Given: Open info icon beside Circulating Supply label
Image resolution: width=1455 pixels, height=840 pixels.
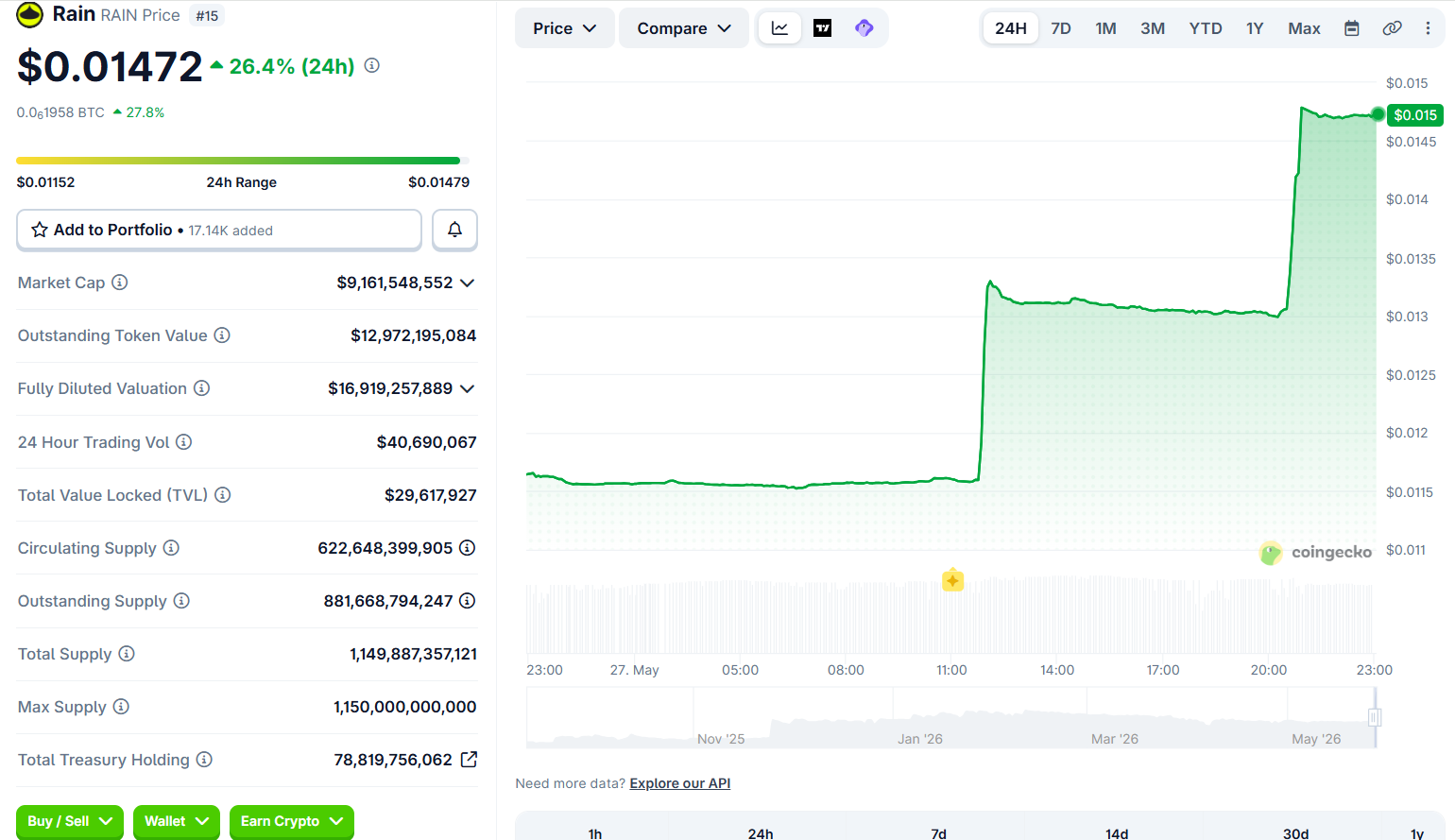Looking at the screenshot, I should (171, 548).
